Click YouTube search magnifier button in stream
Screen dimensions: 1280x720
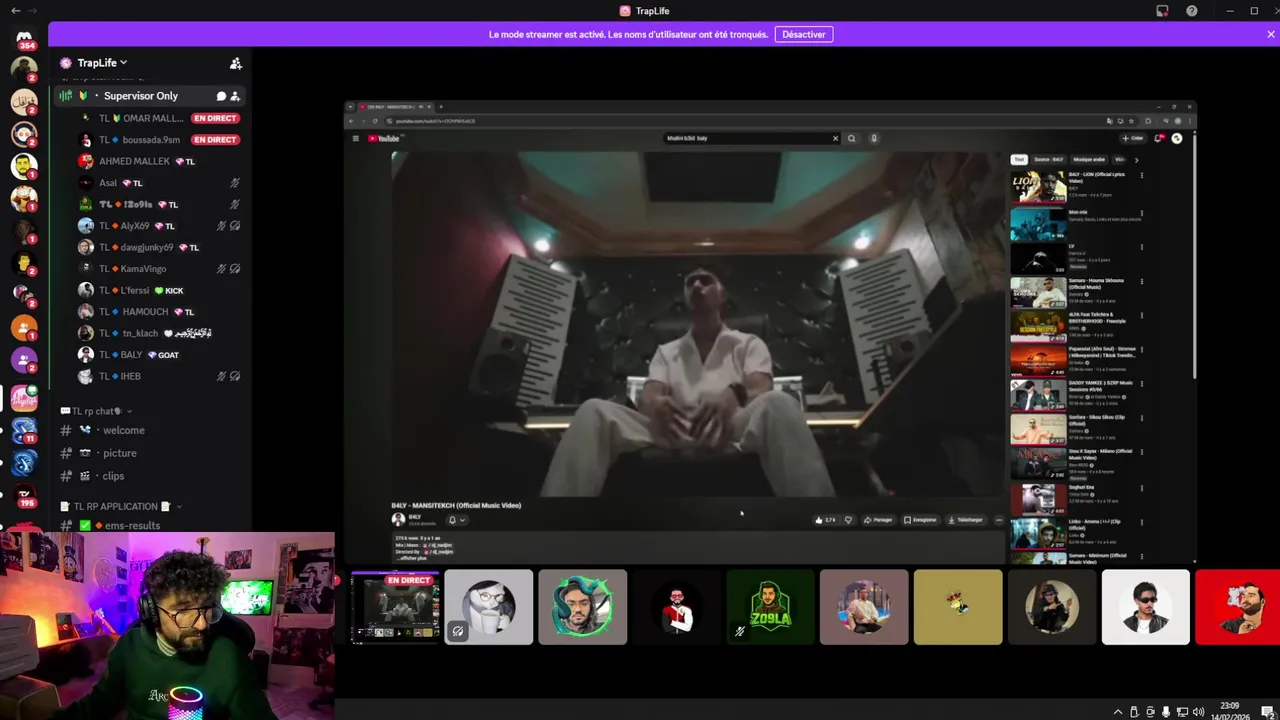(x=852, y=138)
